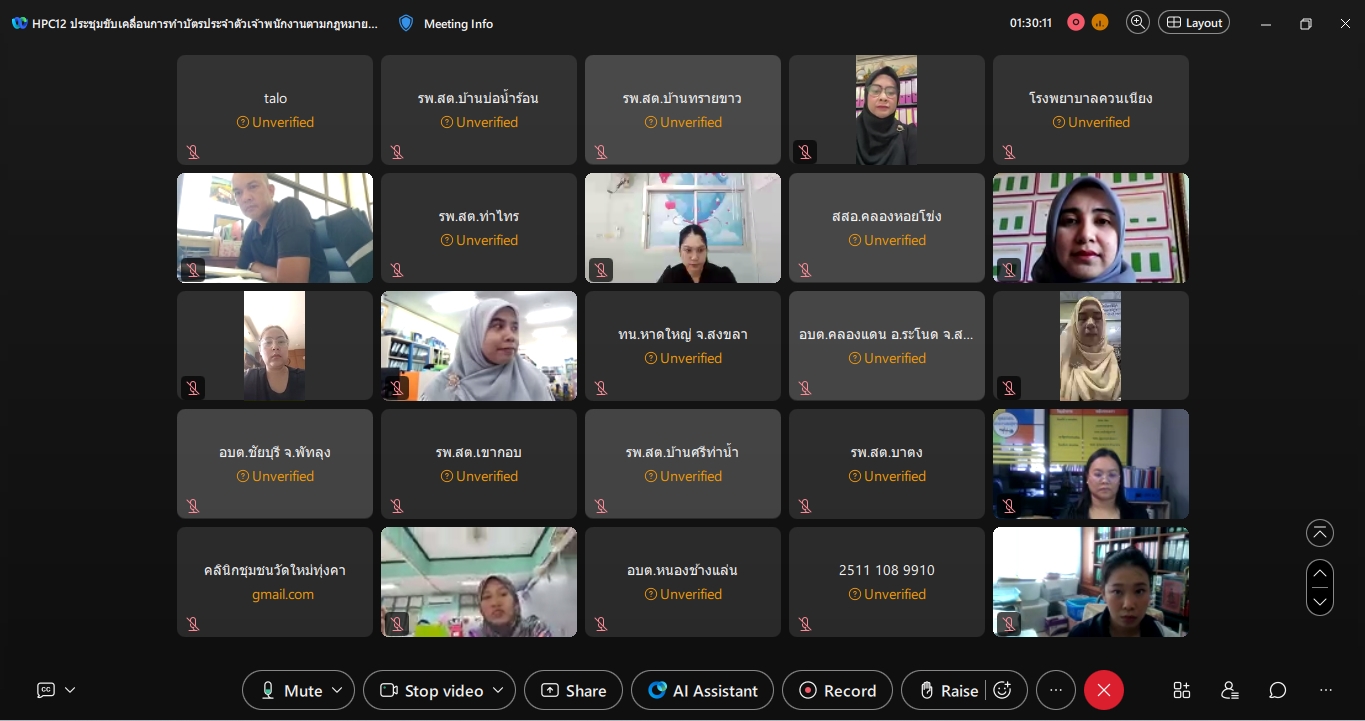This screenshot has height=721, width=1365.
Task: Click the zoom magnifier icon
Action: pos(1137,23)
